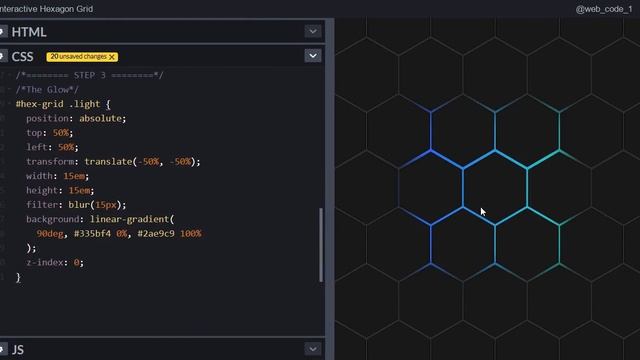Dismiss the 20 unsaved changes badge
This screenshot has width=640, height=360.
coord(112,57)
